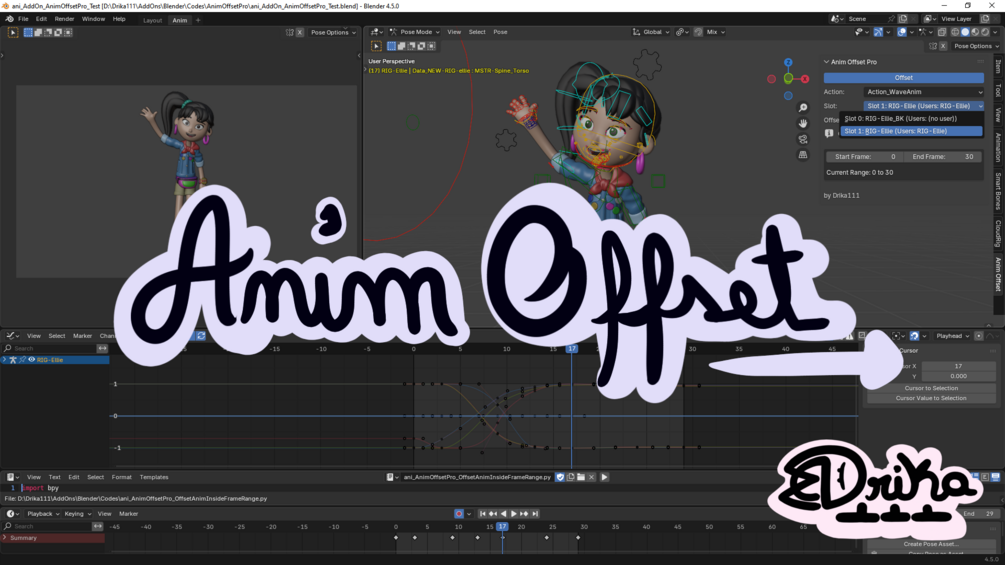Viewport: 1005px width, 565px height.
Task: Toggle camera view icon in viewport
Action: (x=802, y=139)
